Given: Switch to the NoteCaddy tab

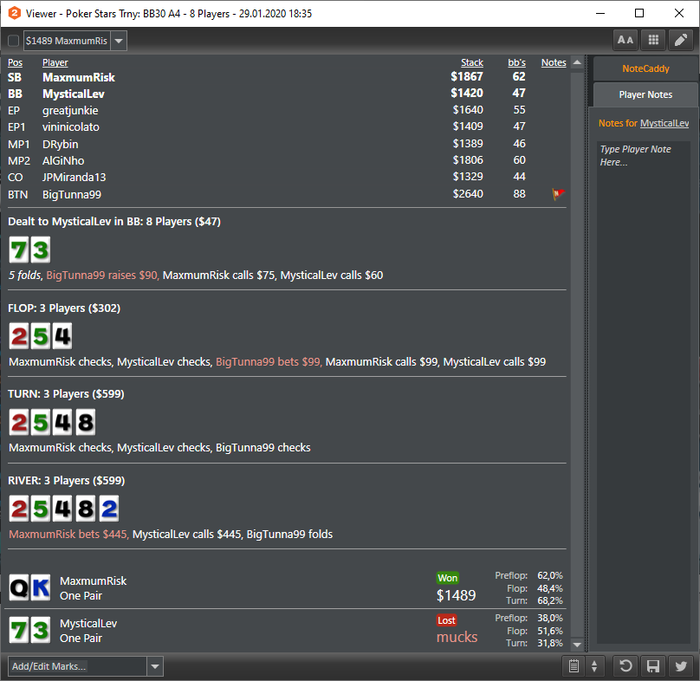Looking at the screenshot, I should pos(646,69).
